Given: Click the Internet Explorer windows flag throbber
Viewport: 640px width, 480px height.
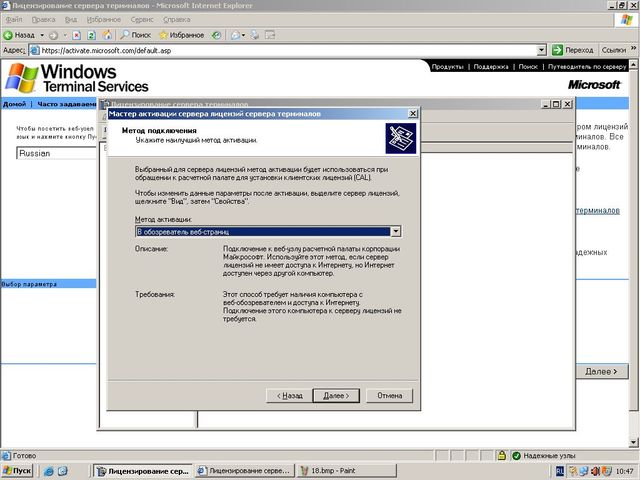Looking at the screenshot, I should pyautogui.click(x=626, y=20).
